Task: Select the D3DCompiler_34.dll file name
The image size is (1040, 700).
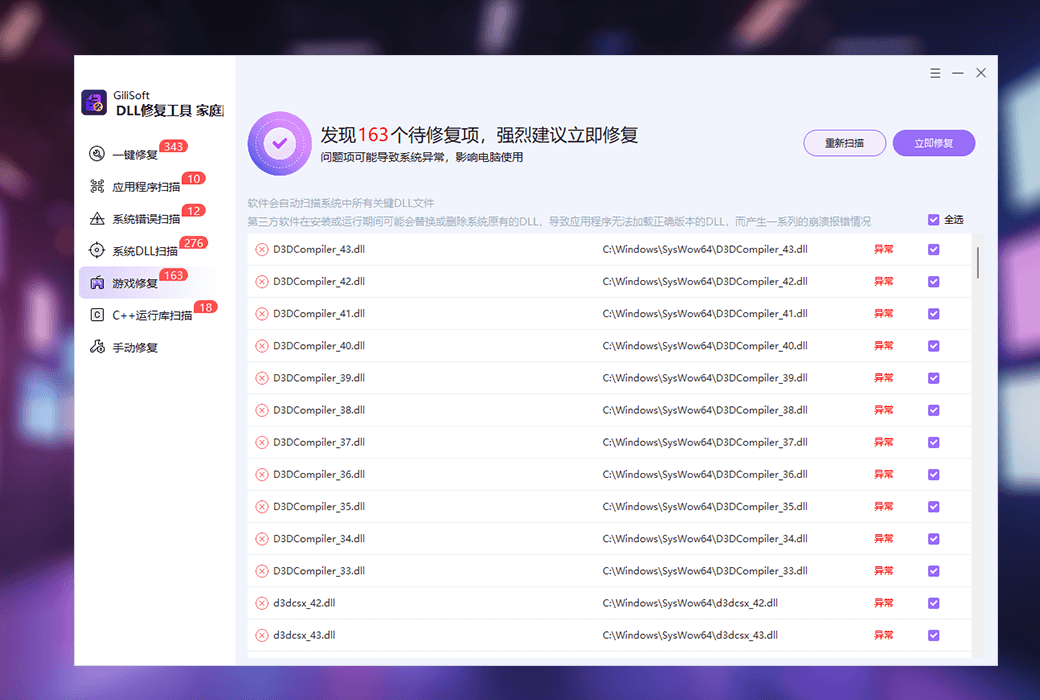Action: (319, 539)
